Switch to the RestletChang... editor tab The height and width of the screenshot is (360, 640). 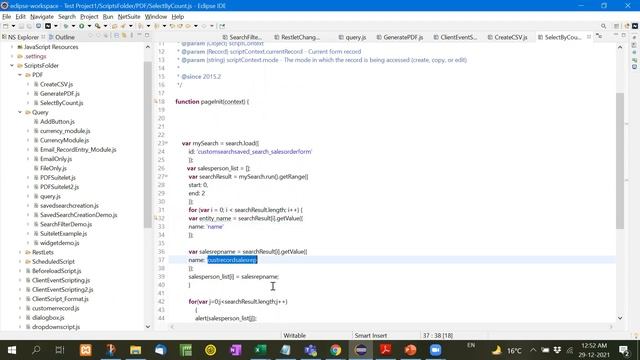[297, 37]
